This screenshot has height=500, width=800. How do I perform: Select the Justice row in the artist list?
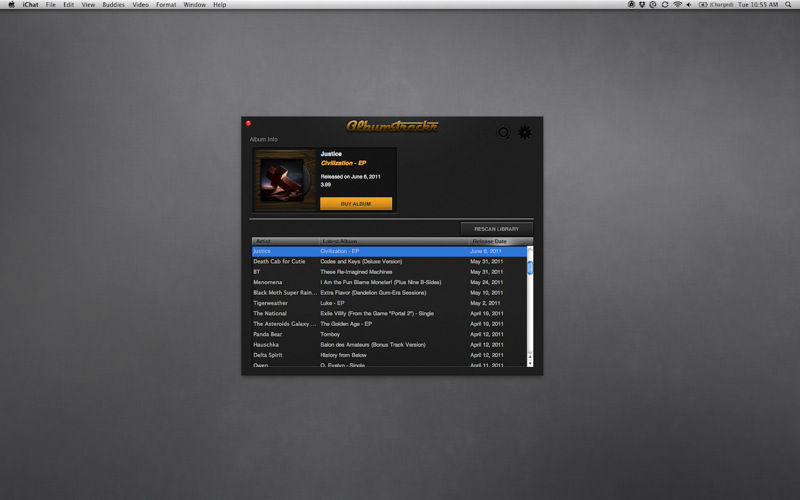[390, 251]
